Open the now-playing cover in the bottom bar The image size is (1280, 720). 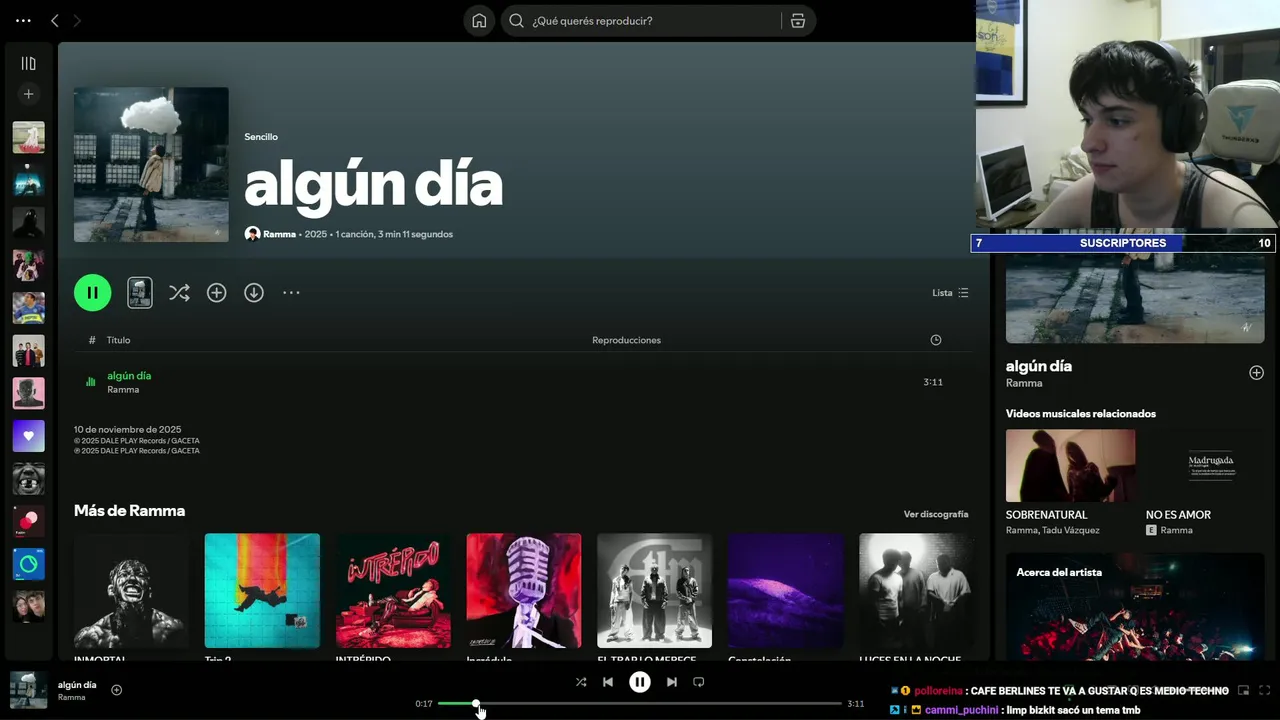click(x=28, y=690)
